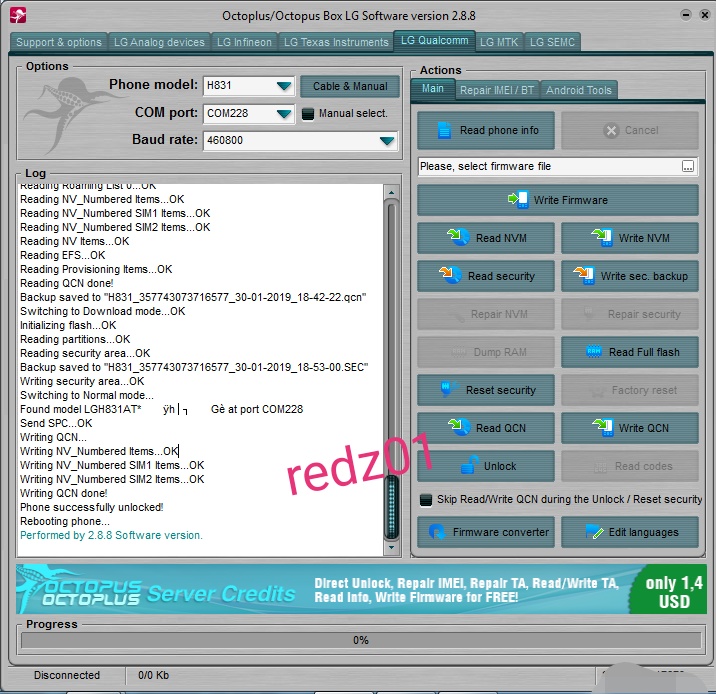Click log line 'Performed by 2.8.8 Software version.'
716x694 pixels.
click(111, 535)
